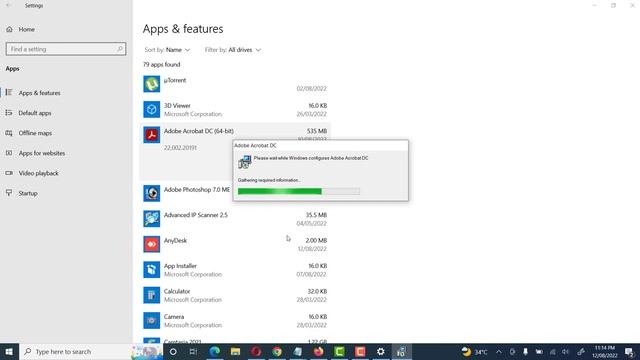Click the Camera app icon
Image resolution: width=640 pixels, height=360 pixels.
(x=151, y=320)
